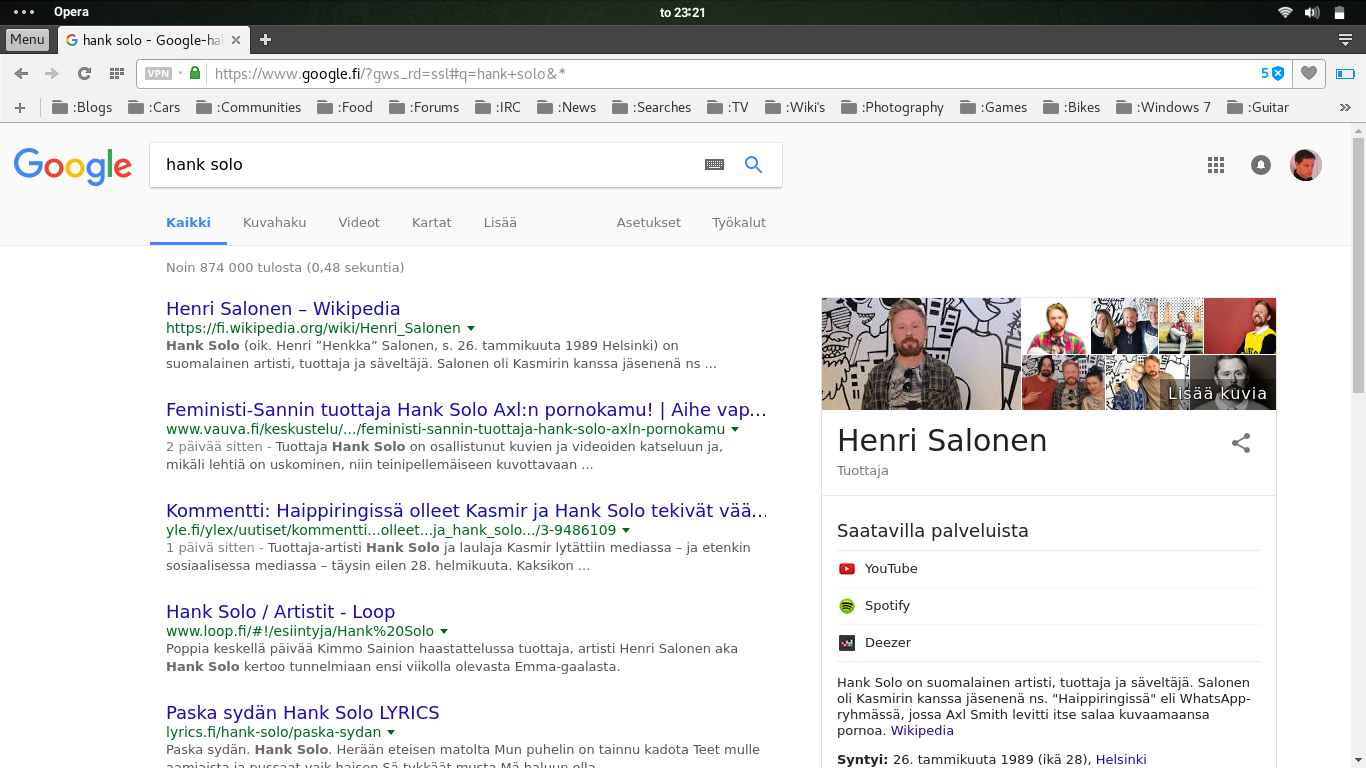Switch to the Kuvahaku tab
The width and height of the screenshot is (1366, 768).
pos(274,222)
